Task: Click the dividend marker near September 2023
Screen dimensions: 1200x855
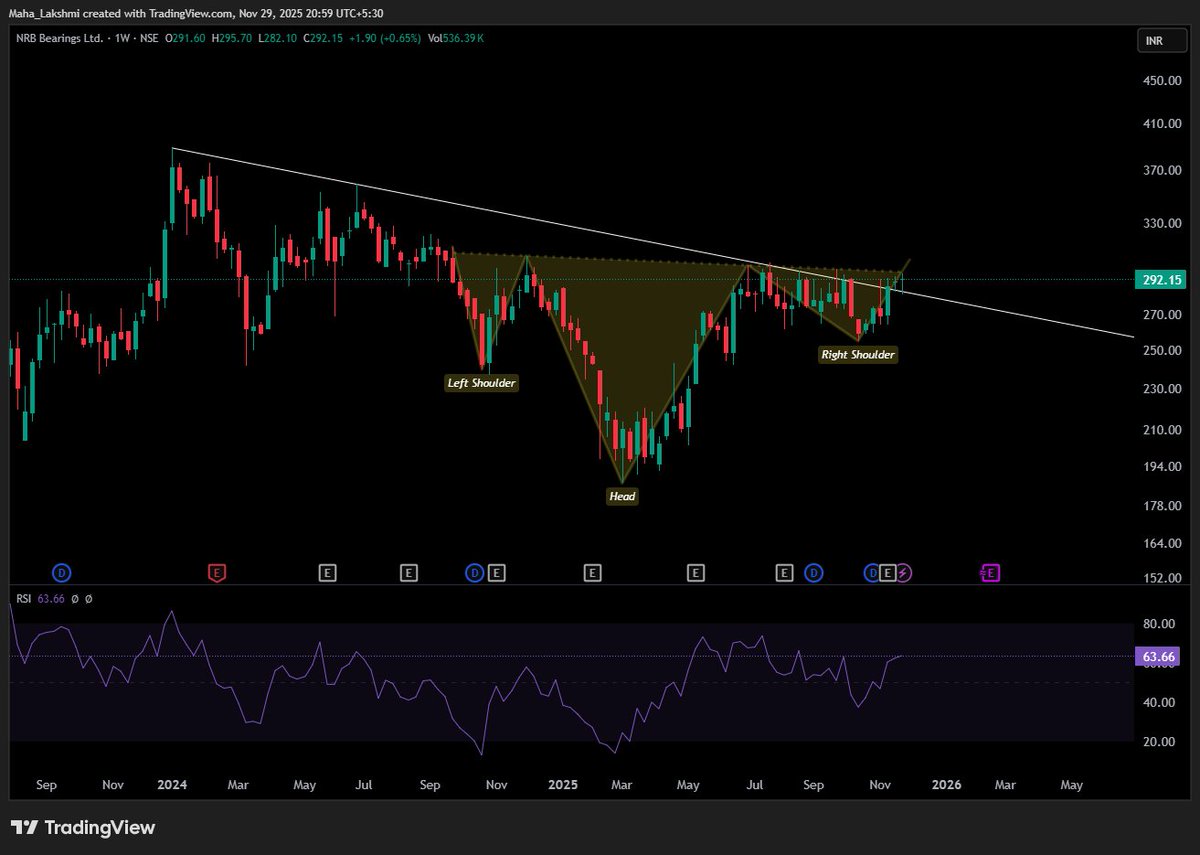Action: point(62,573)
